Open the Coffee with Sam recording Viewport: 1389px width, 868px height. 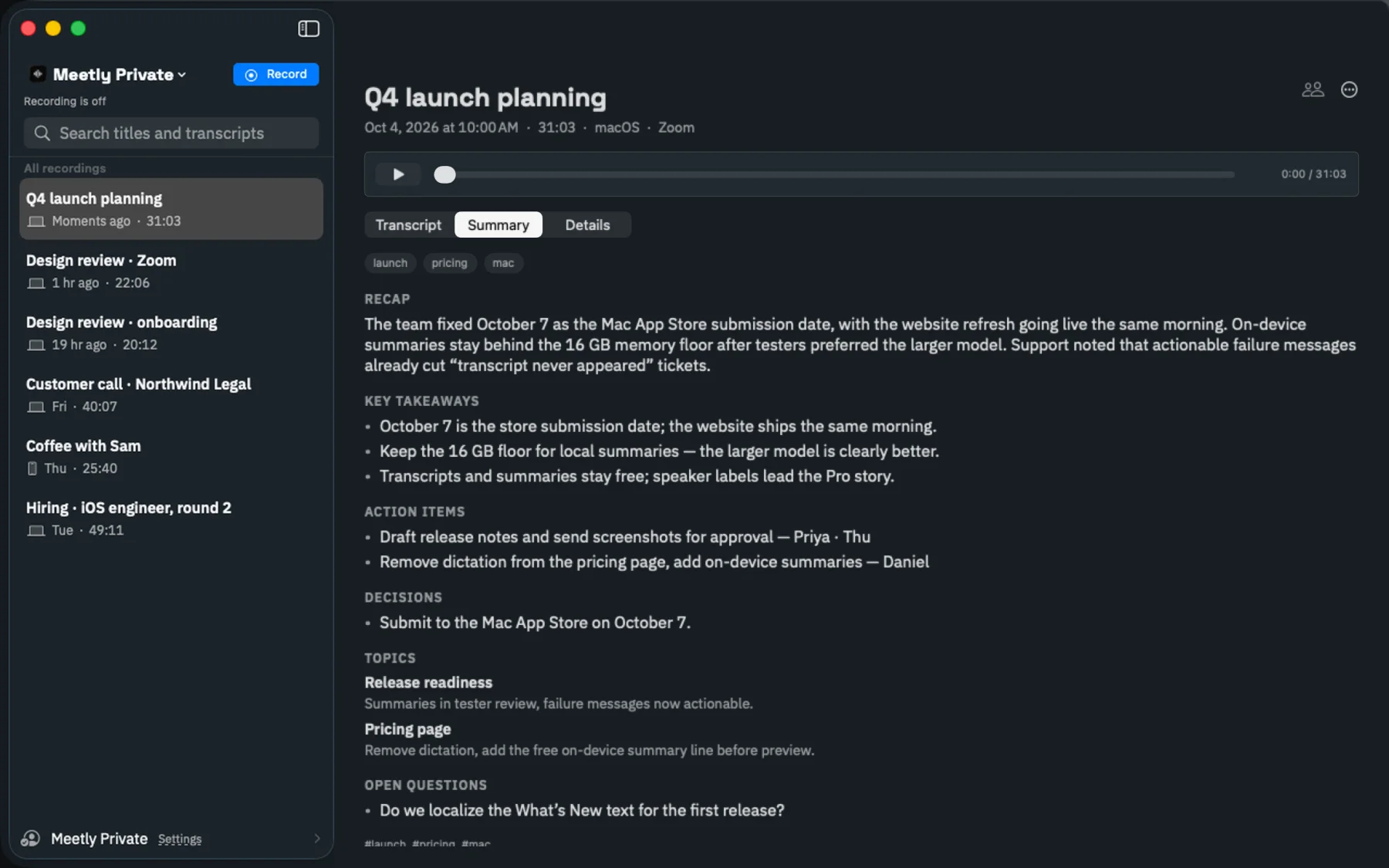(171, 456)
